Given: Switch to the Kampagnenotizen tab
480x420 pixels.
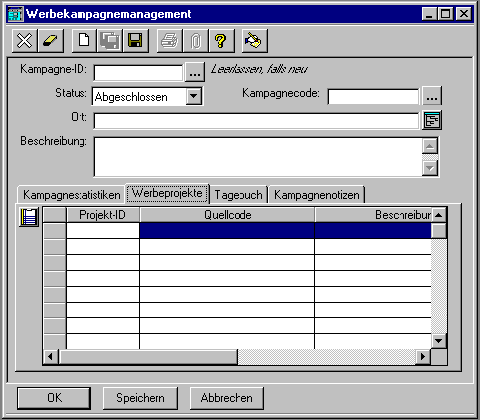Looking at the screenshot, I should coord(317,195).
